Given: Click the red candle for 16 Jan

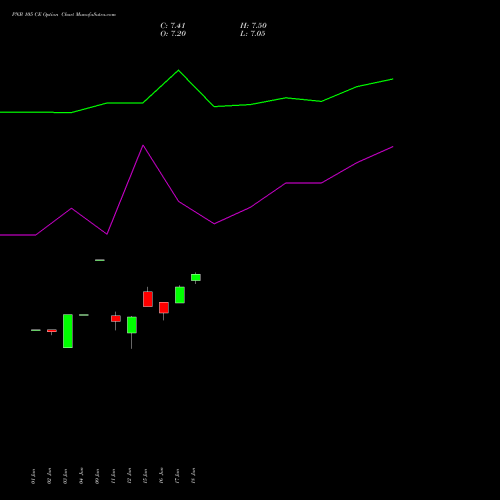Looking at the screenshot, I should click(164, 308).
